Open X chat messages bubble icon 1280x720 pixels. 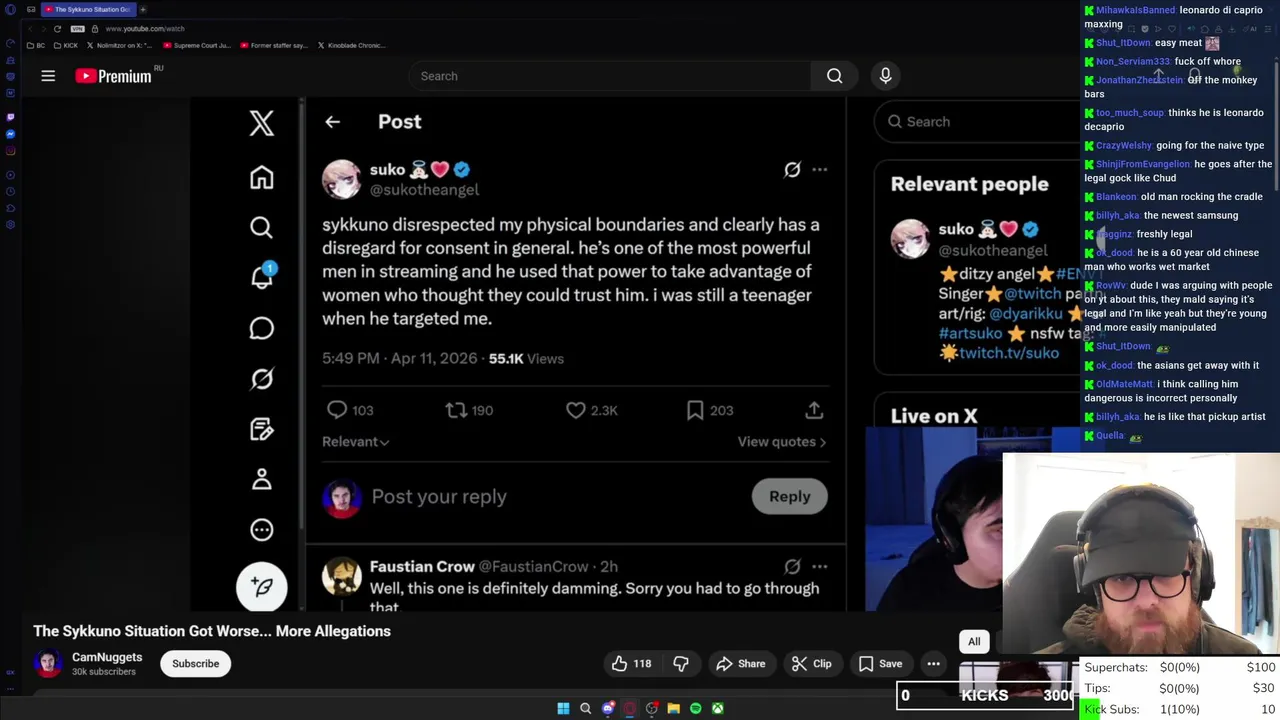tap(262, 328)
